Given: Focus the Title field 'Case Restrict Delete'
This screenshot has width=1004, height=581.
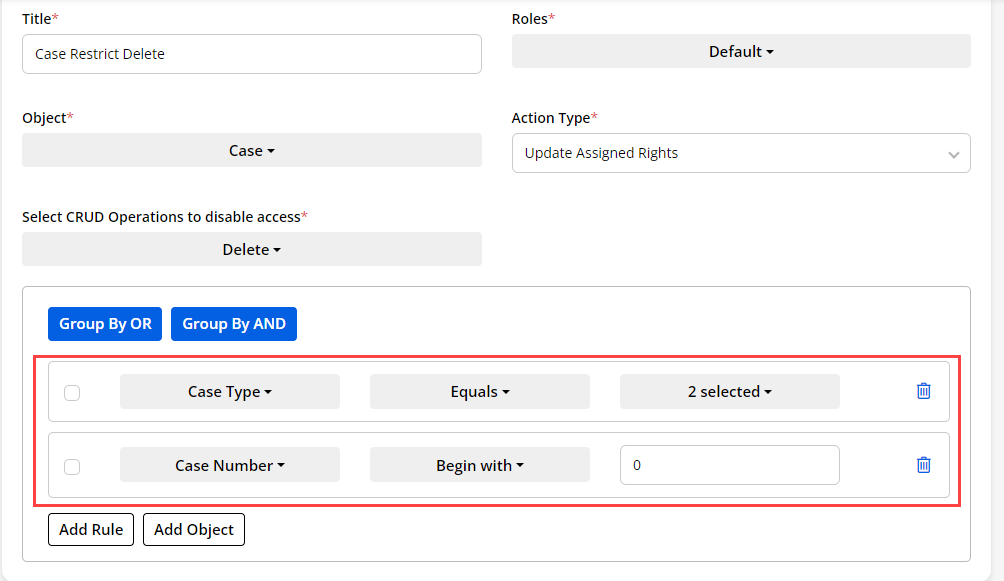Looking at the screenshot, I should click(252, 54).
